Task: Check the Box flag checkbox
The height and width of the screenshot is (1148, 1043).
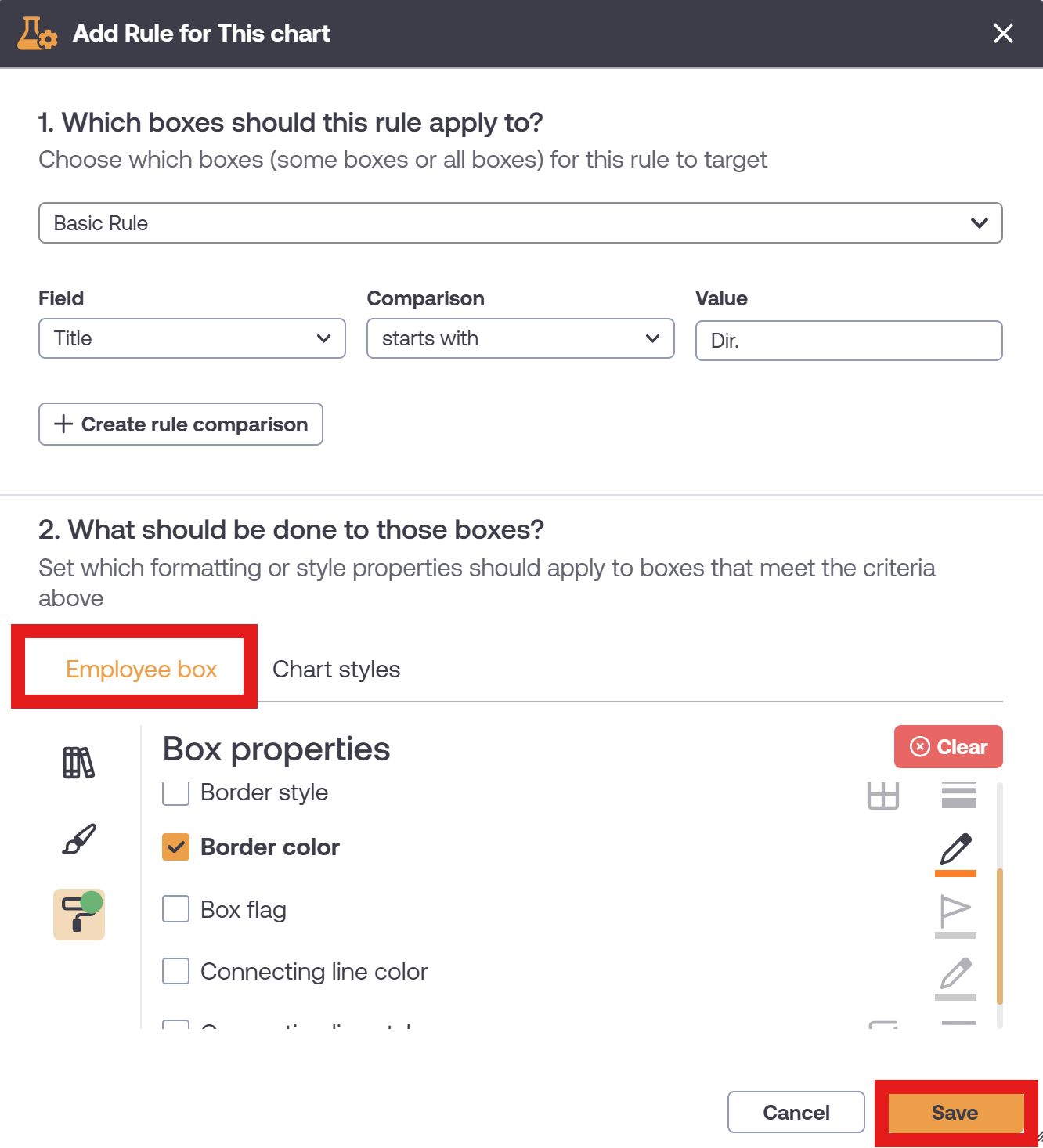Action: (175, 909)
